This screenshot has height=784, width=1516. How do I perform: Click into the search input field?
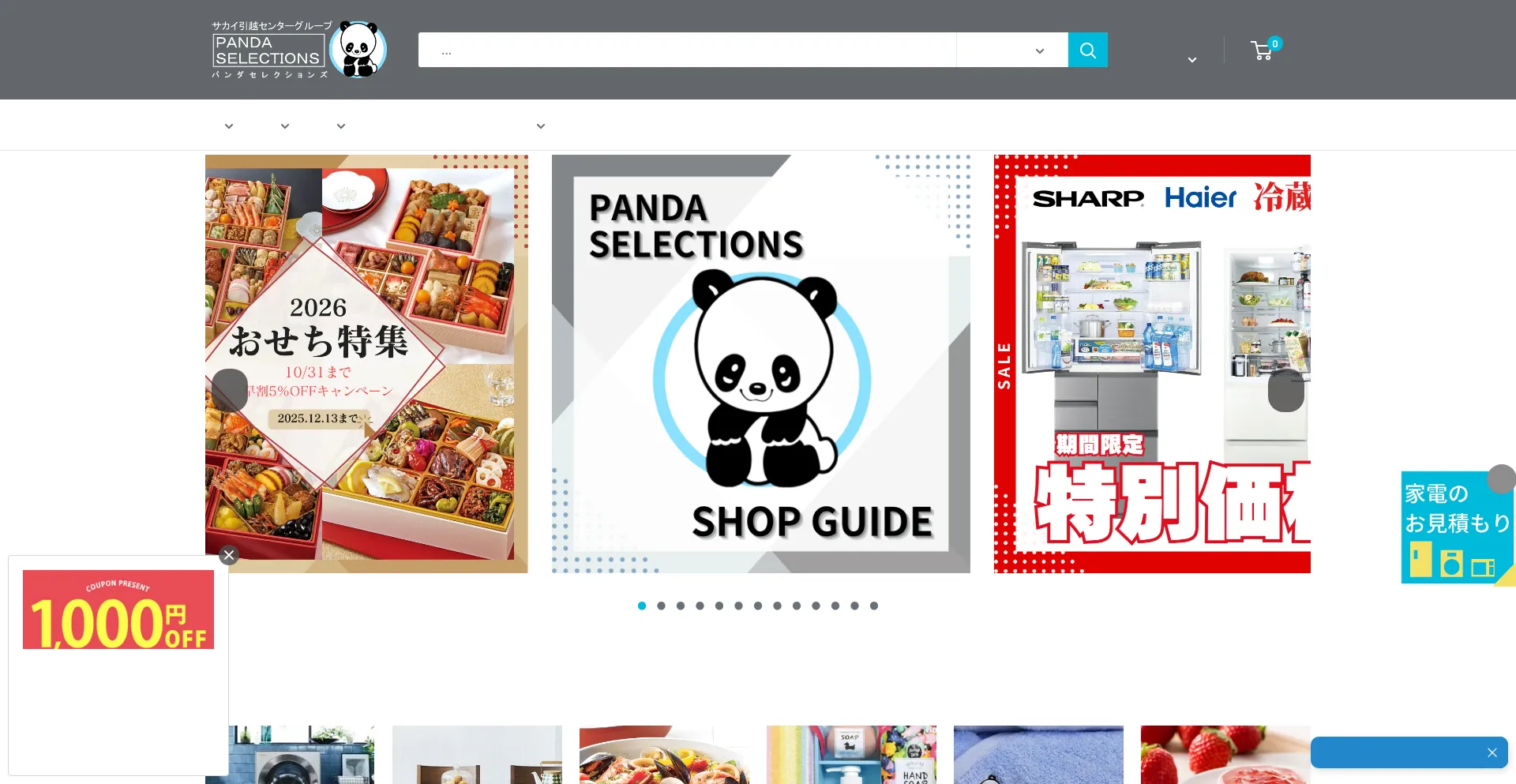[687, 50]
